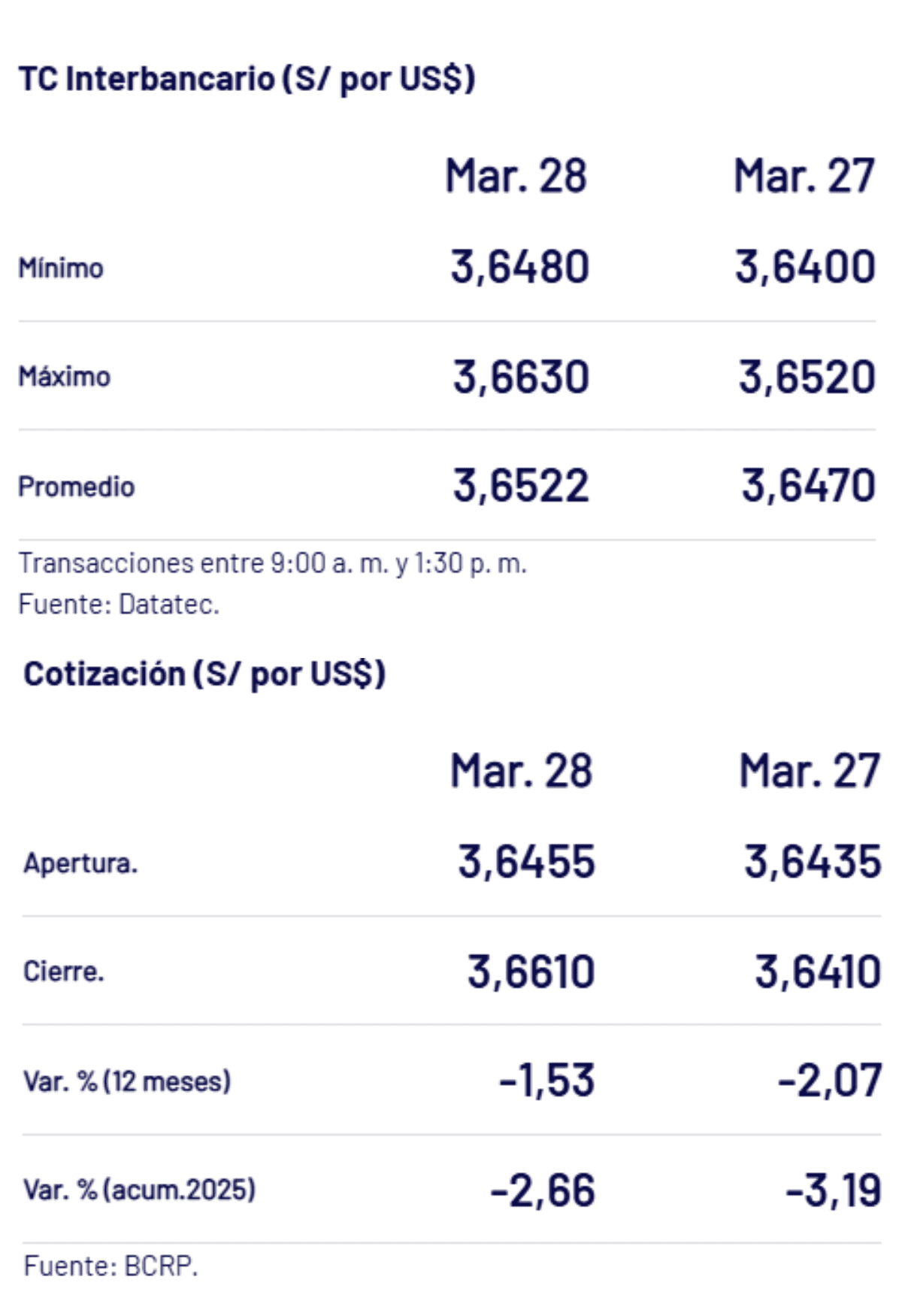
Task: Click the TC Interbancario table heading
Action: point(247,79)
